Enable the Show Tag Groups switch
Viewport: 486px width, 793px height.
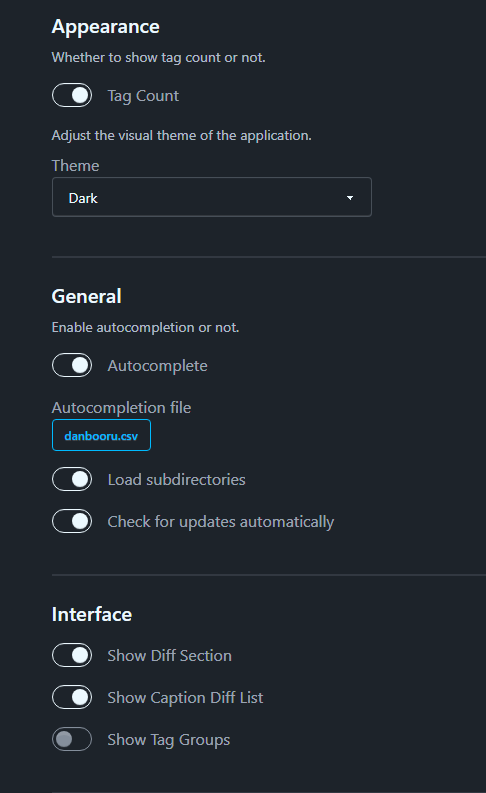pyautogui.click(x=72, y=739)
